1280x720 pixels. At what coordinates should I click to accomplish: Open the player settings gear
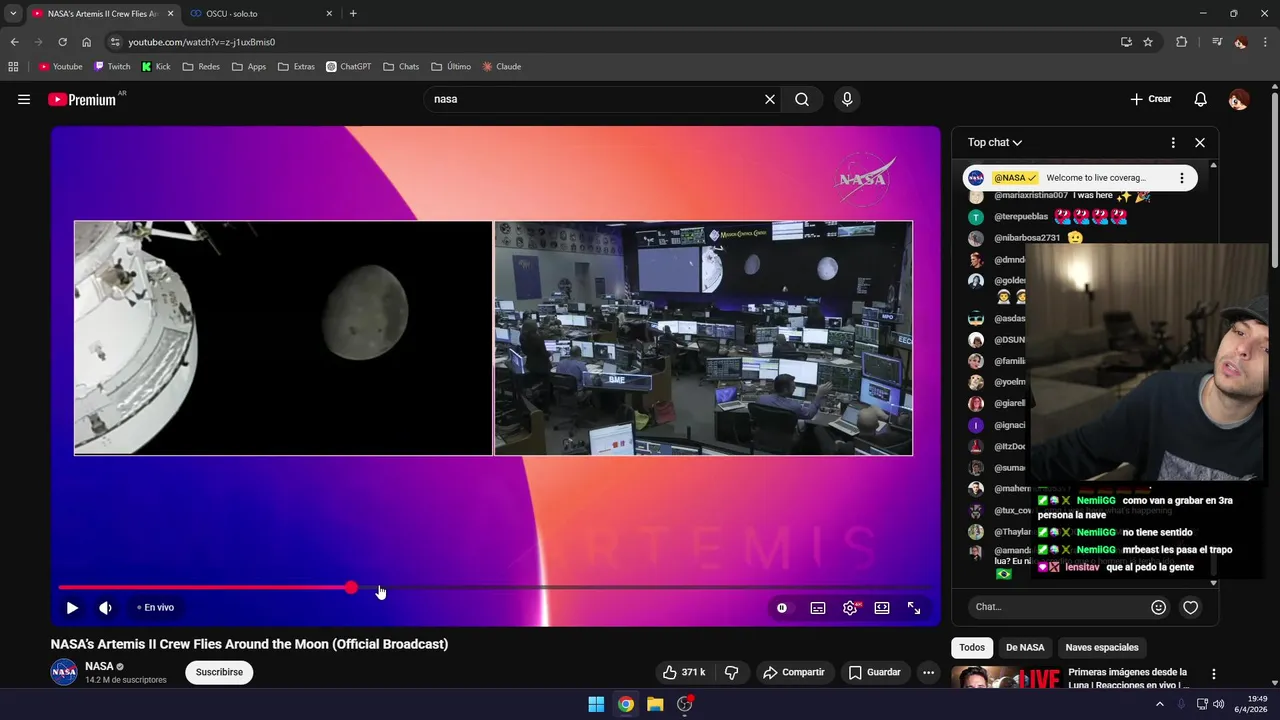click(850, 607)
